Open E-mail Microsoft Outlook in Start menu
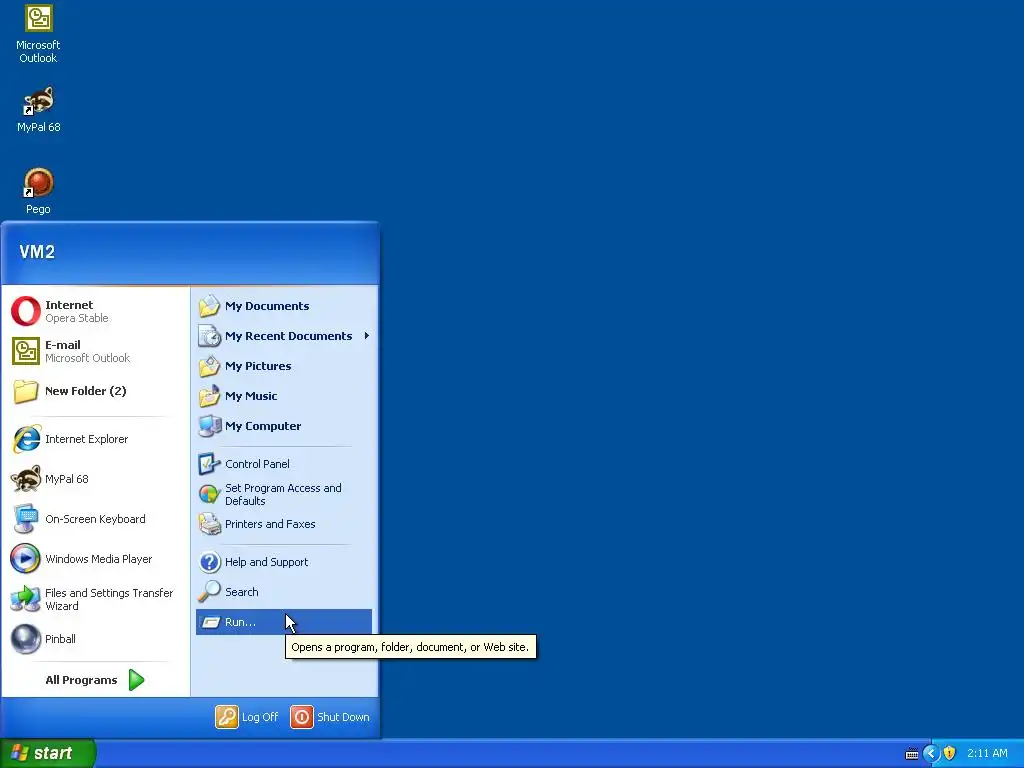 (95, 351)
